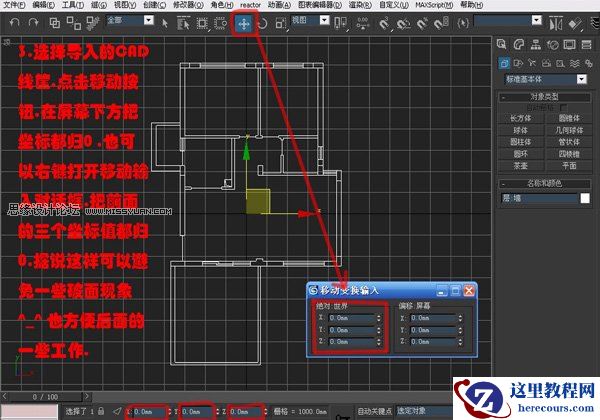
Task: Open the named selection sets dropdown
Action: pyautogui.click(x=508, y=20)
